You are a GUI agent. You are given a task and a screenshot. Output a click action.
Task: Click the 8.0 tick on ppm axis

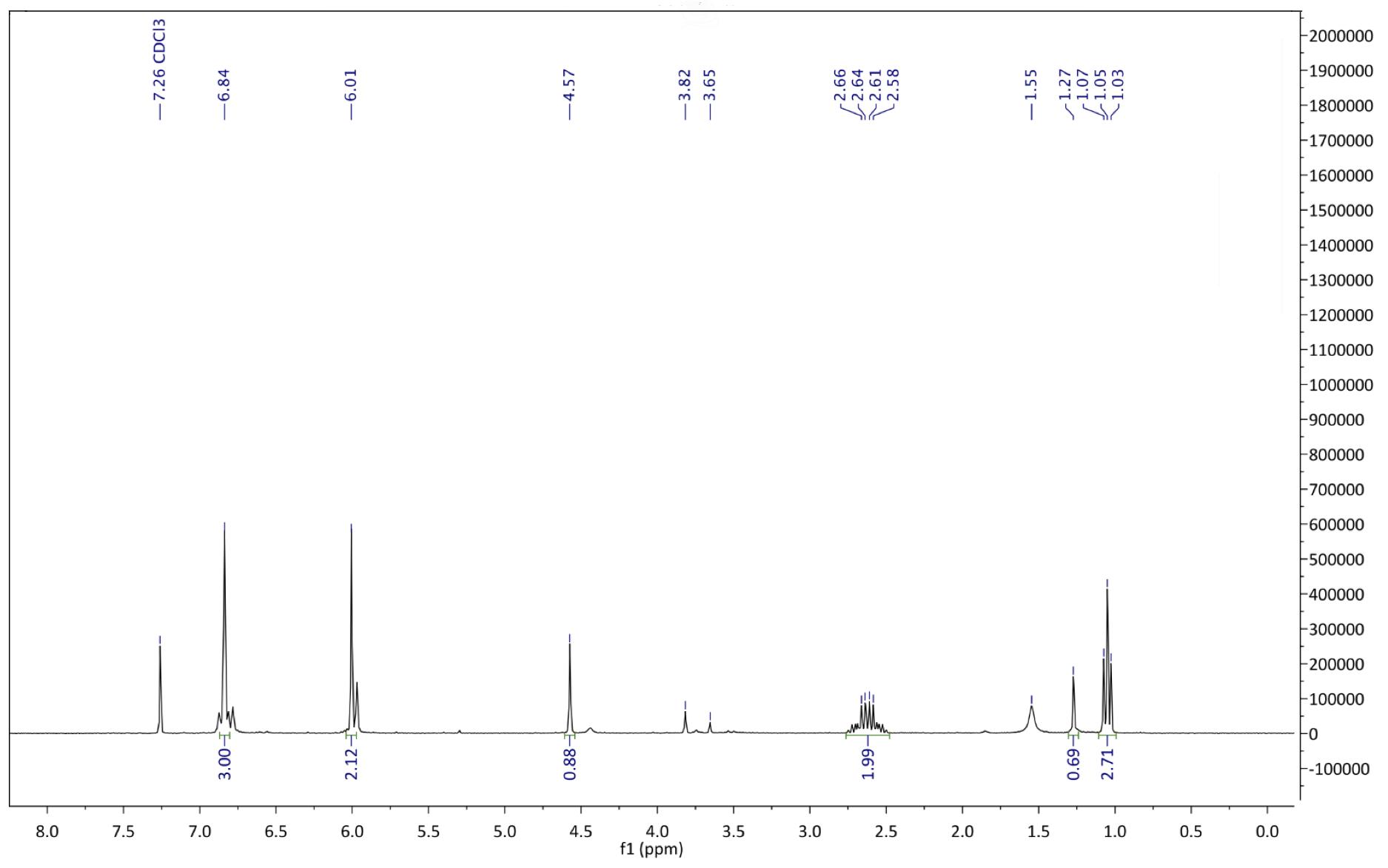pos(47,831)
